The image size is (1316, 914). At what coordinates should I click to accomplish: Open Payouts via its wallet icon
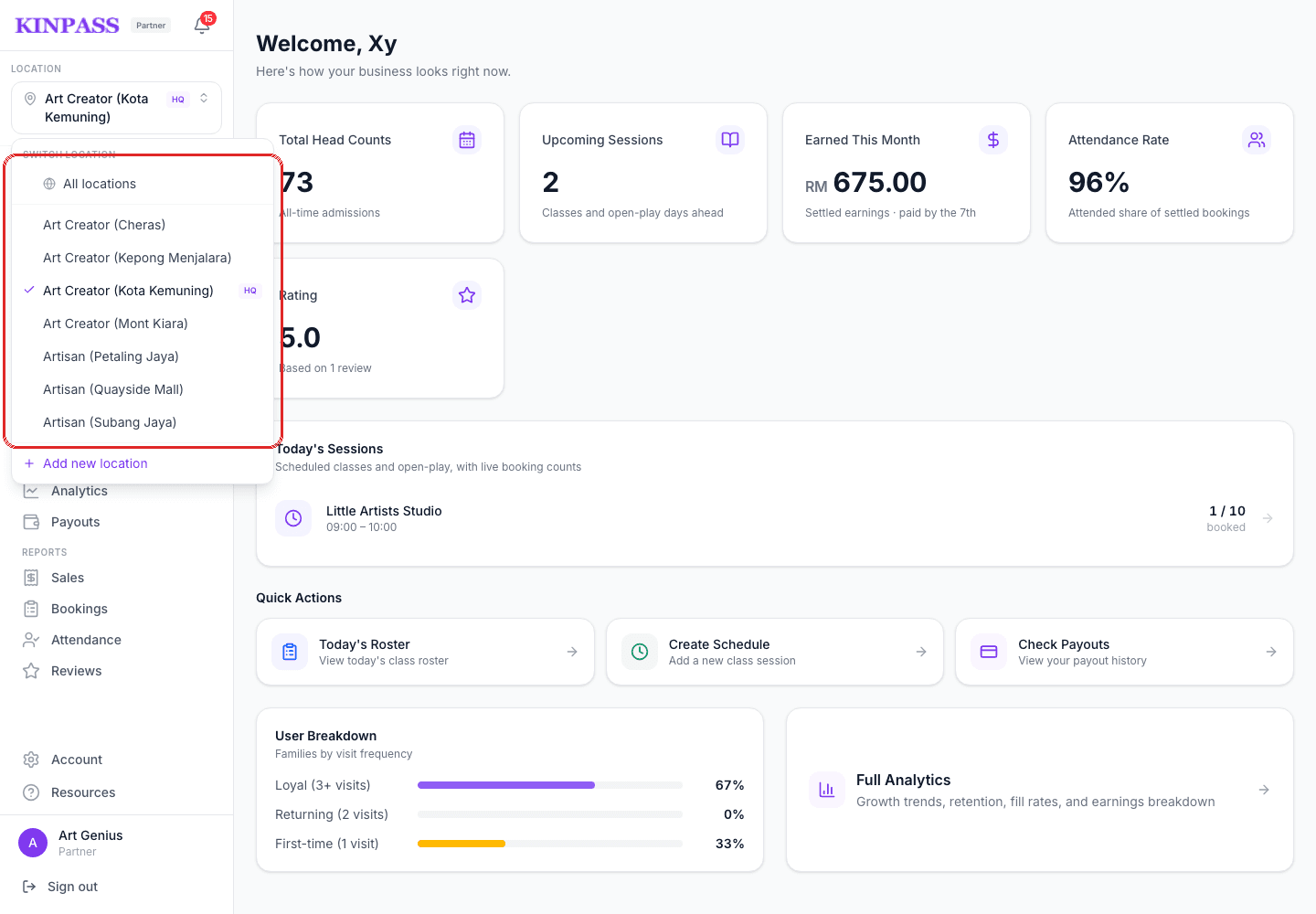tap(31, 522)
